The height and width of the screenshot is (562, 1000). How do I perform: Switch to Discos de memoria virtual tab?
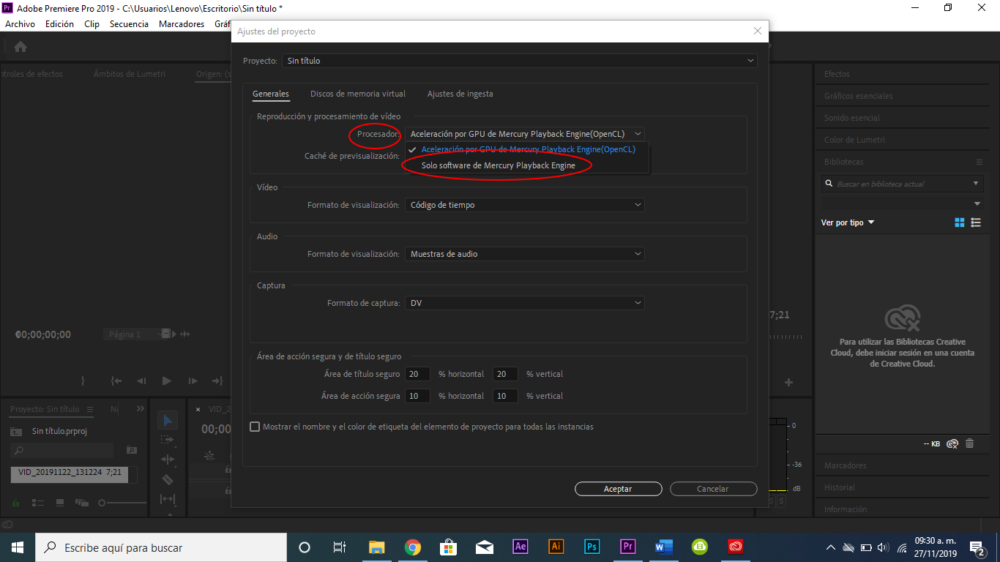pyautogui.click(x=358, y=94)
